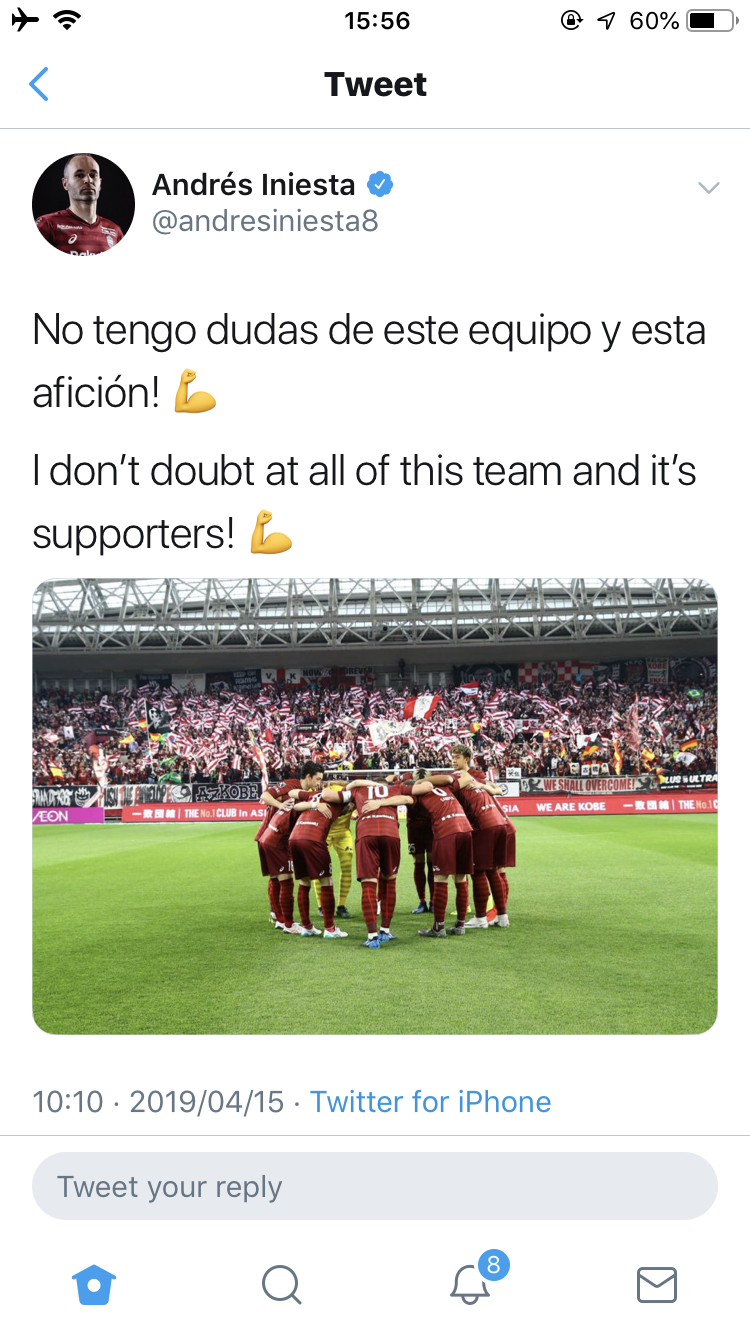
Task: Open the @andresiniesta8 handle
Action: [x=265, y=221]
